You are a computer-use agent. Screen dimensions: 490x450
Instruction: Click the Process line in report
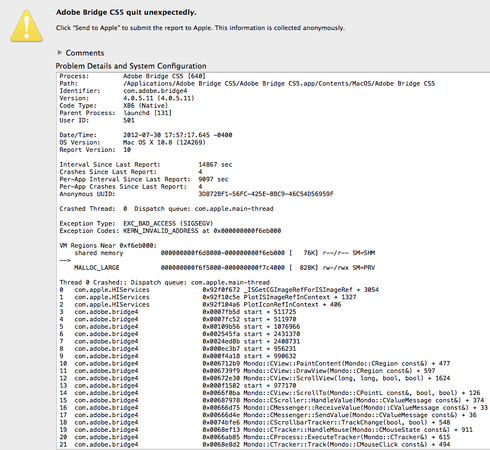pos(132,76)
